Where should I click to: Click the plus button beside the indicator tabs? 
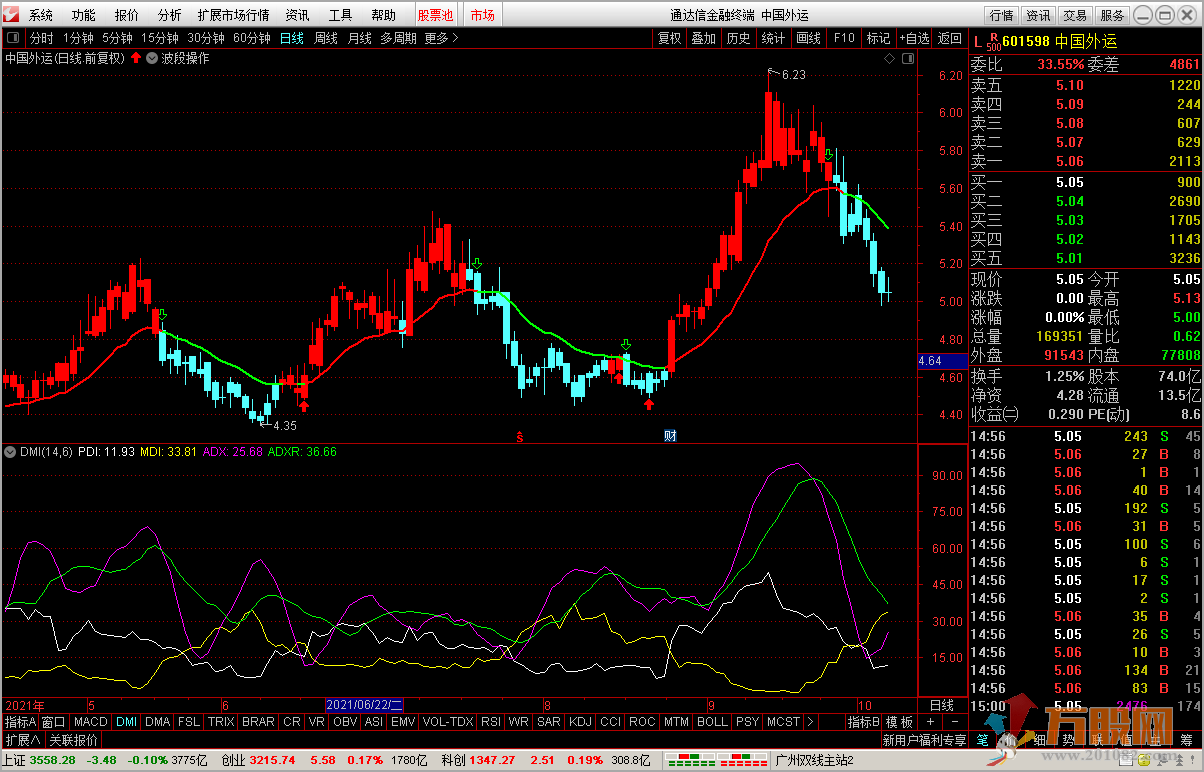click(929, 721)
